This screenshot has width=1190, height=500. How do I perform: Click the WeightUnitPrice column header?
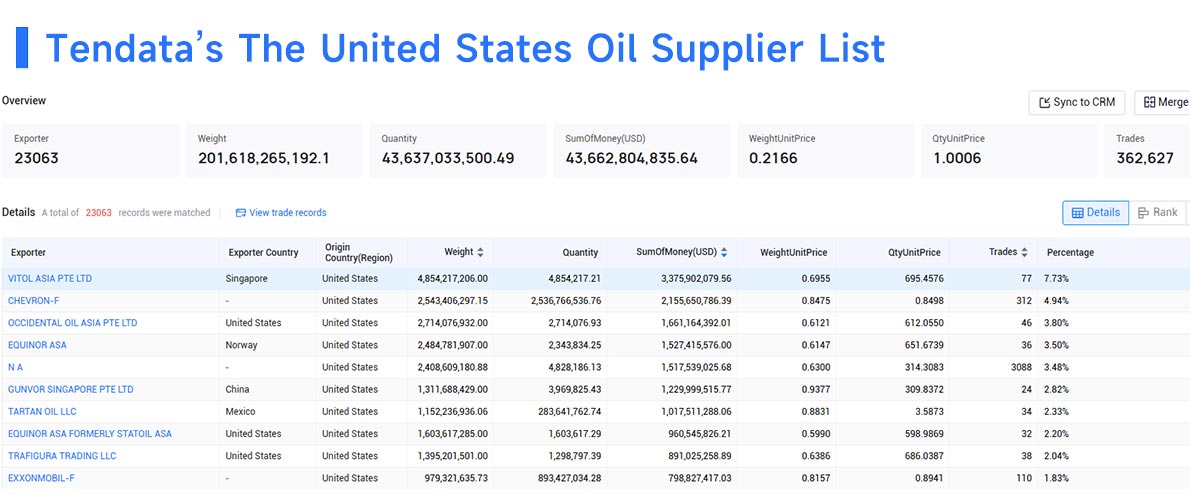[794, 253]
